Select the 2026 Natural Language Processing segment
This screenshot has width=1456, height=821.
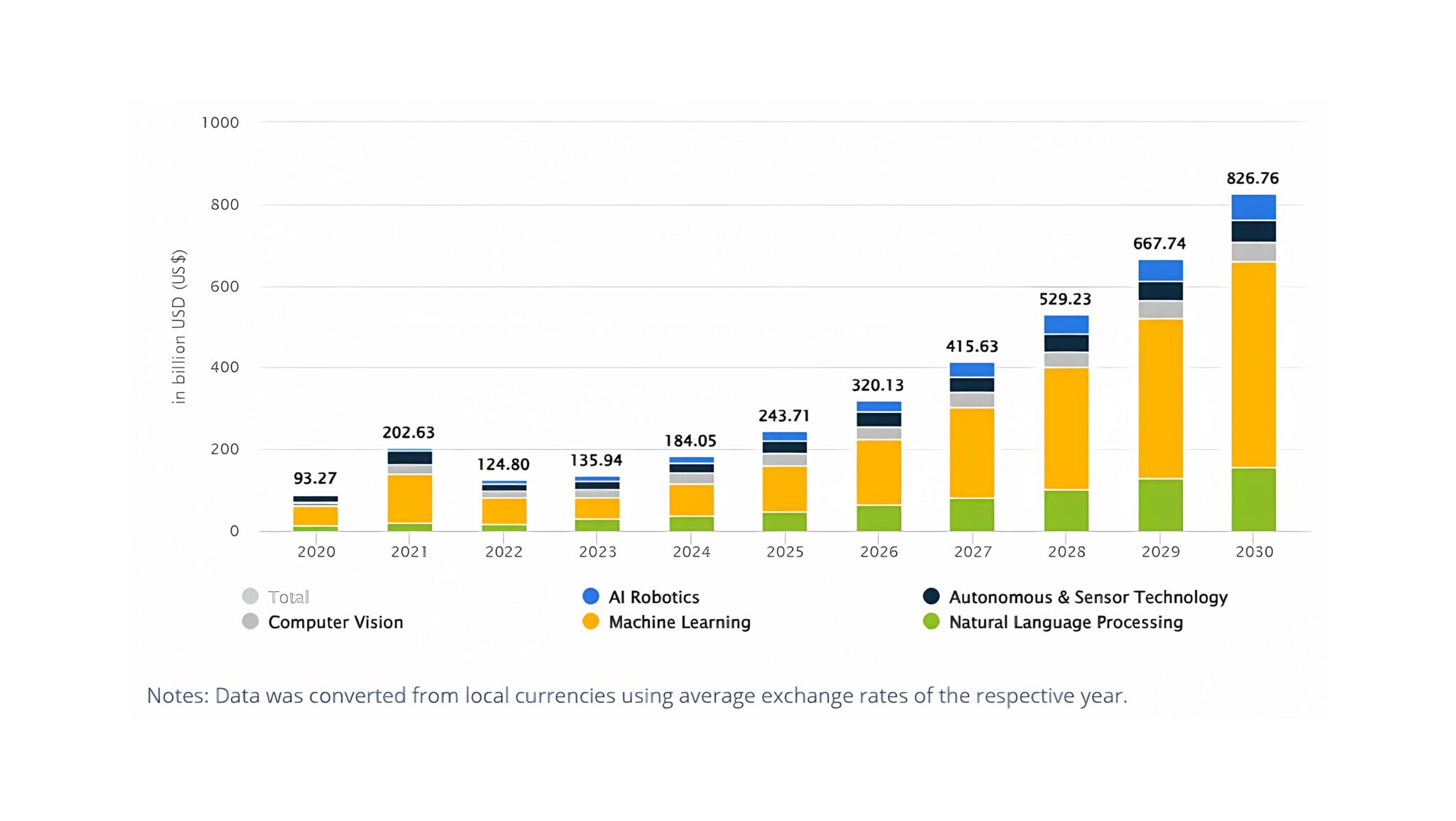(879, 518)
